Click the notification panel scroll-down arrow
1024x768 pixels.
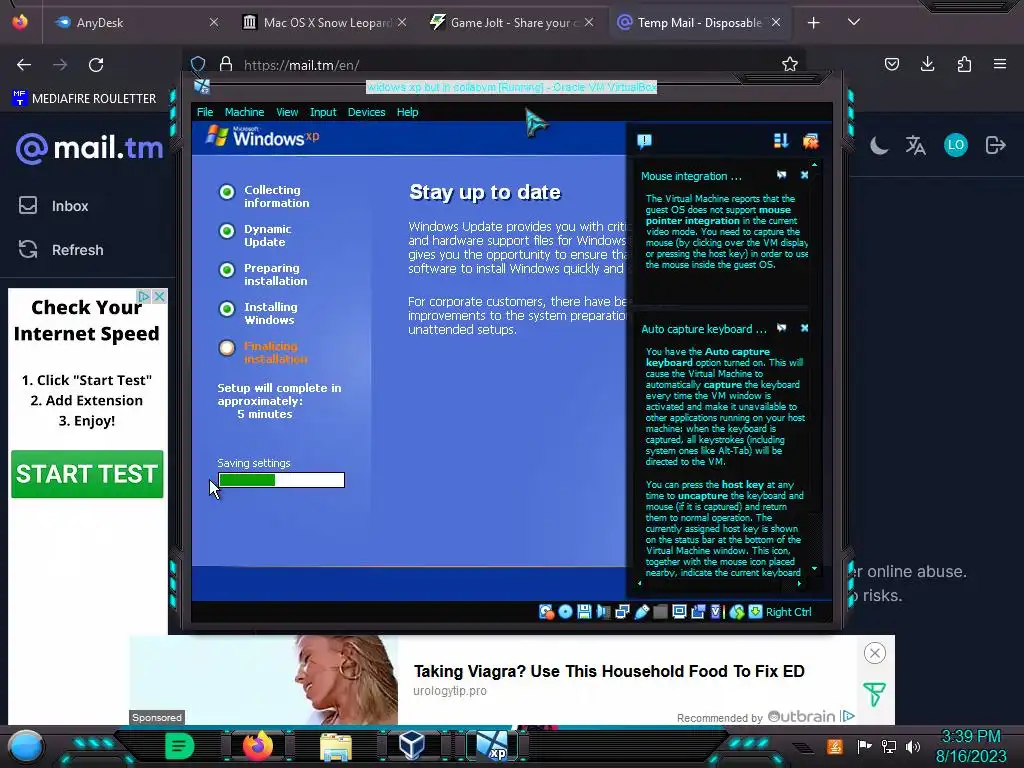[814, 569]
